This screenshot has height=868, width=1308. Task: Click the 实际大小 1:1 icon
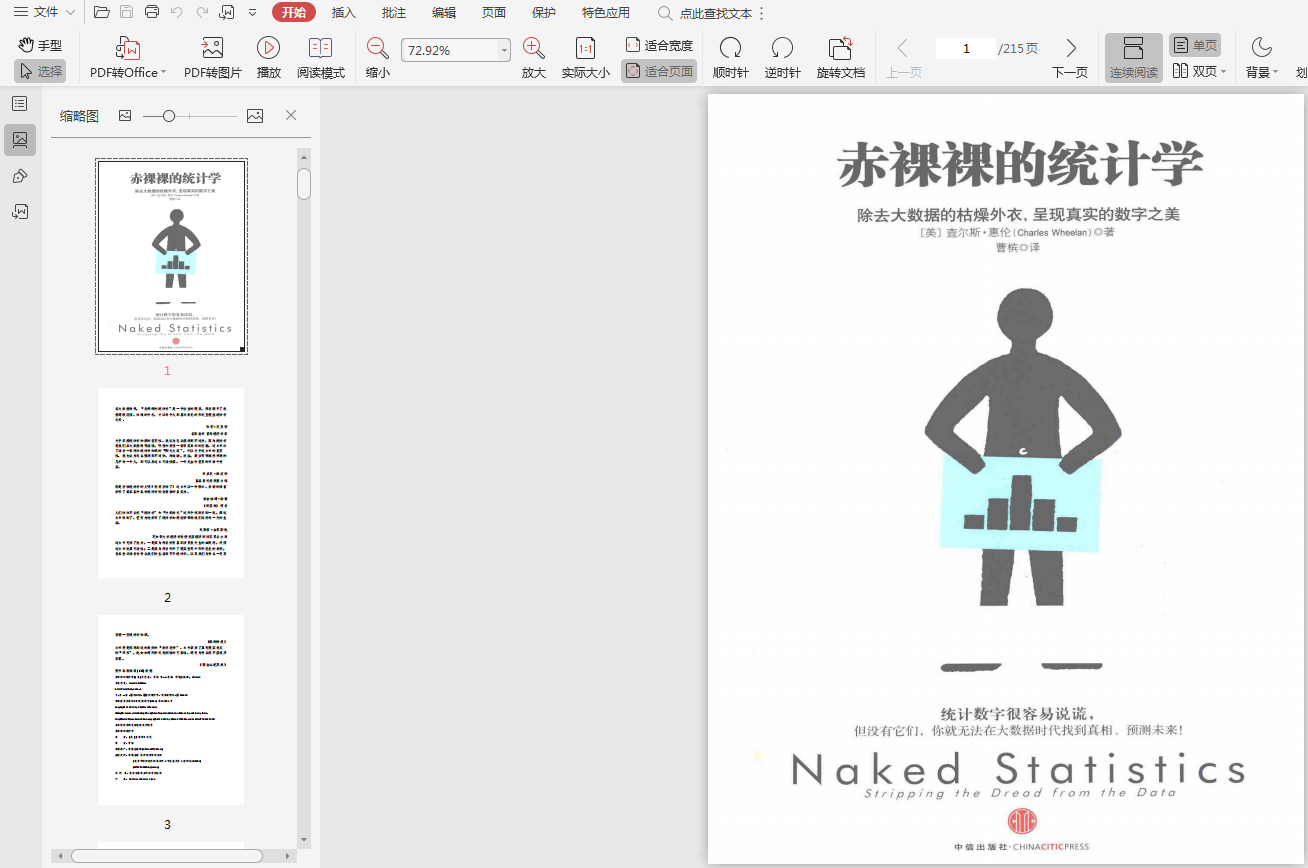(x=585, y=49)
